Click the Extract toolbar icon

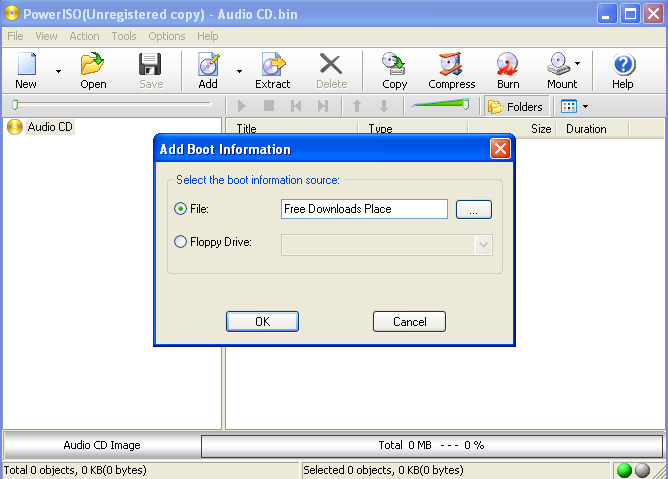273,70
